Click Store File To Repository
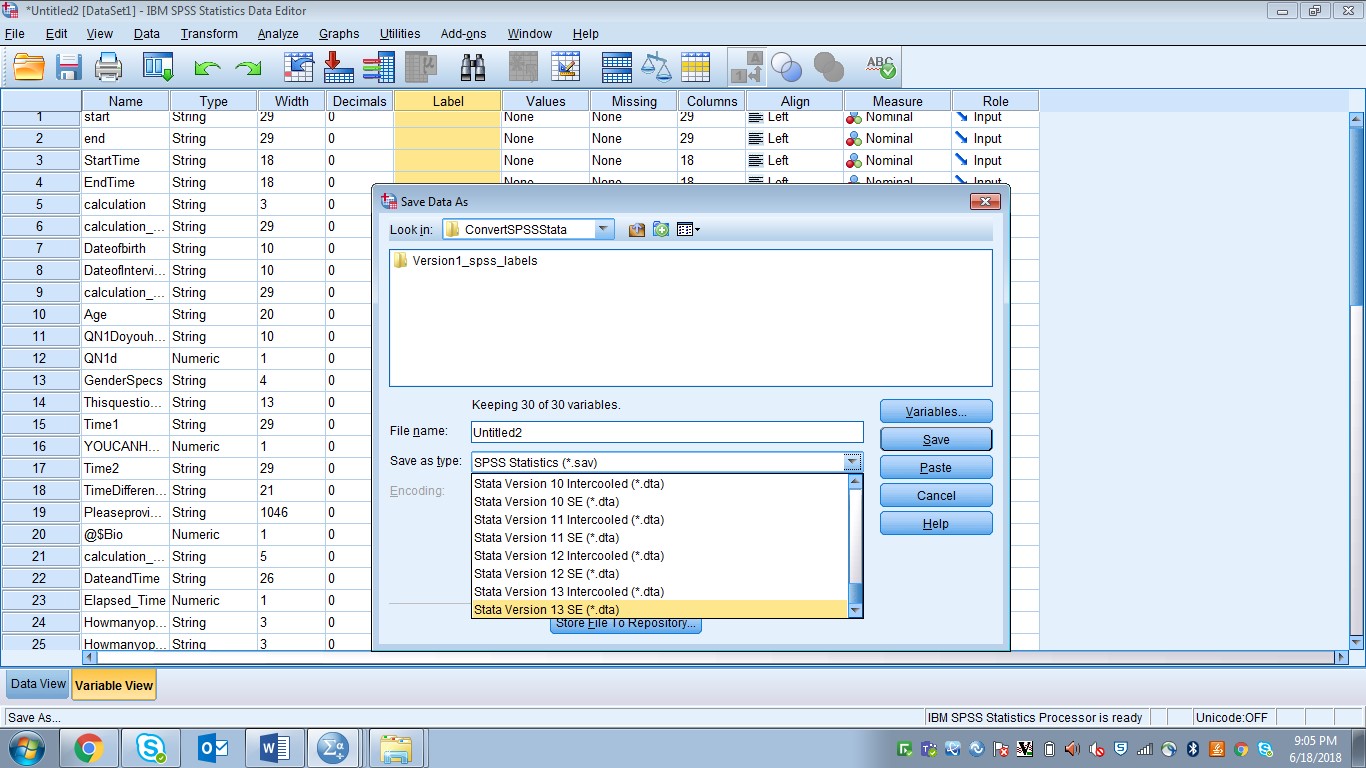Image resolution: width=1366 pixels, height=768 pixels. pyautogui.click(x=625, y=623)
